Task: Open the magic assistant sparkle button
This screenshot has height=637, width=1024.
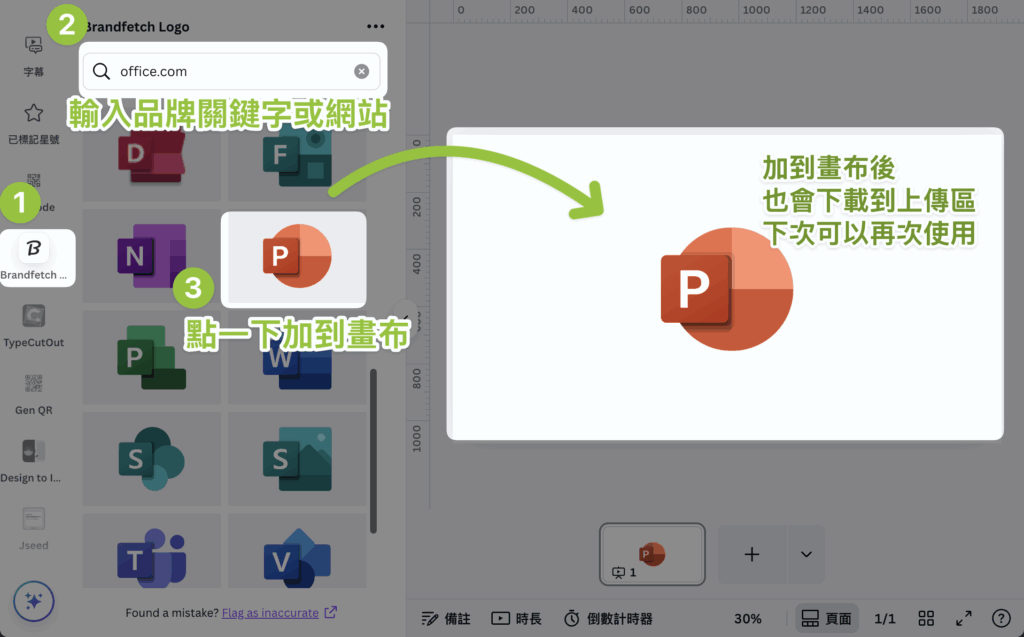Action: click(33, 600)
